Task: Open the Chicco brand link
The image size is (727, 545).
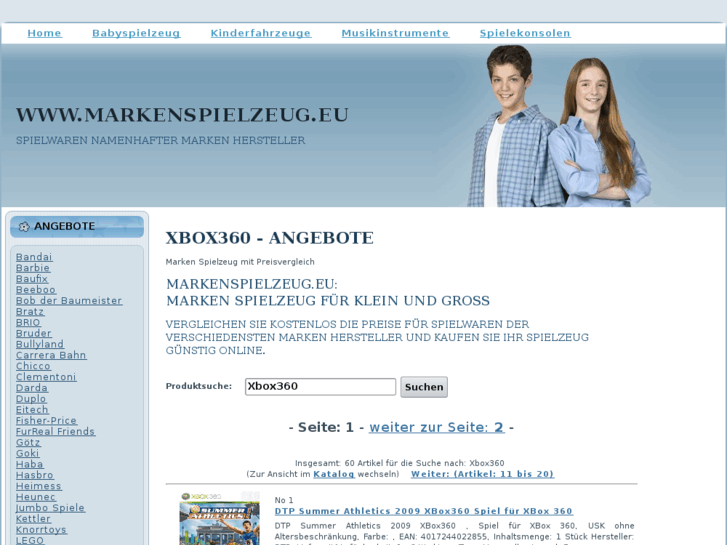Action: (x=33, y=366)
